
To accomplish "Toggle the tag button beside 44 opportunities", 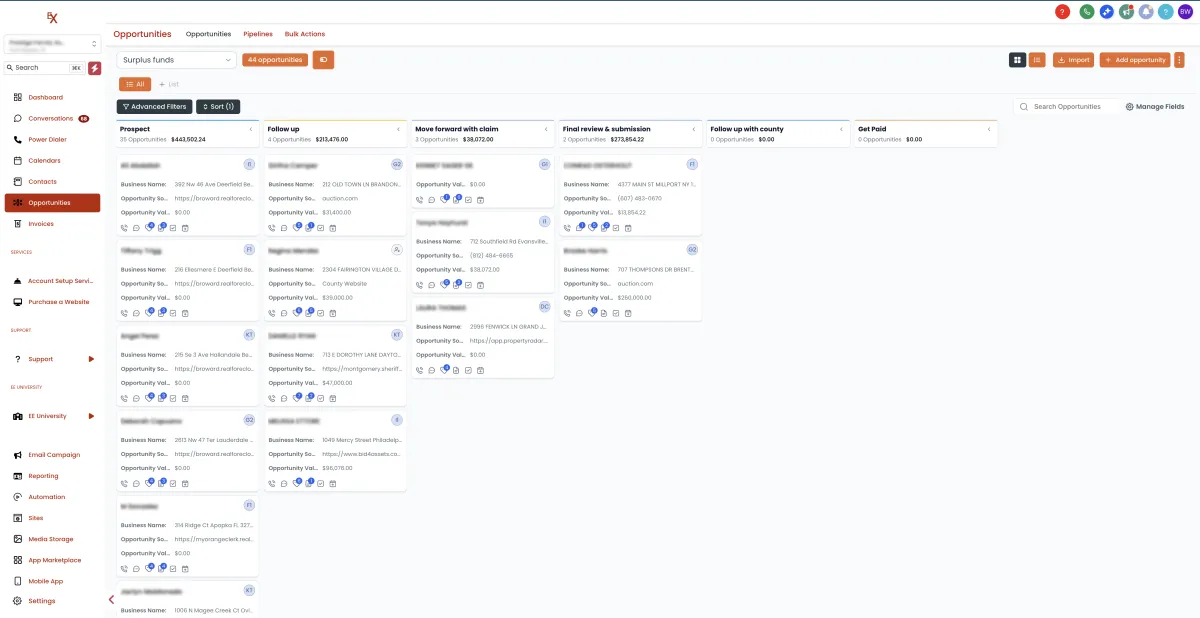I will click(x=323, y=60).
